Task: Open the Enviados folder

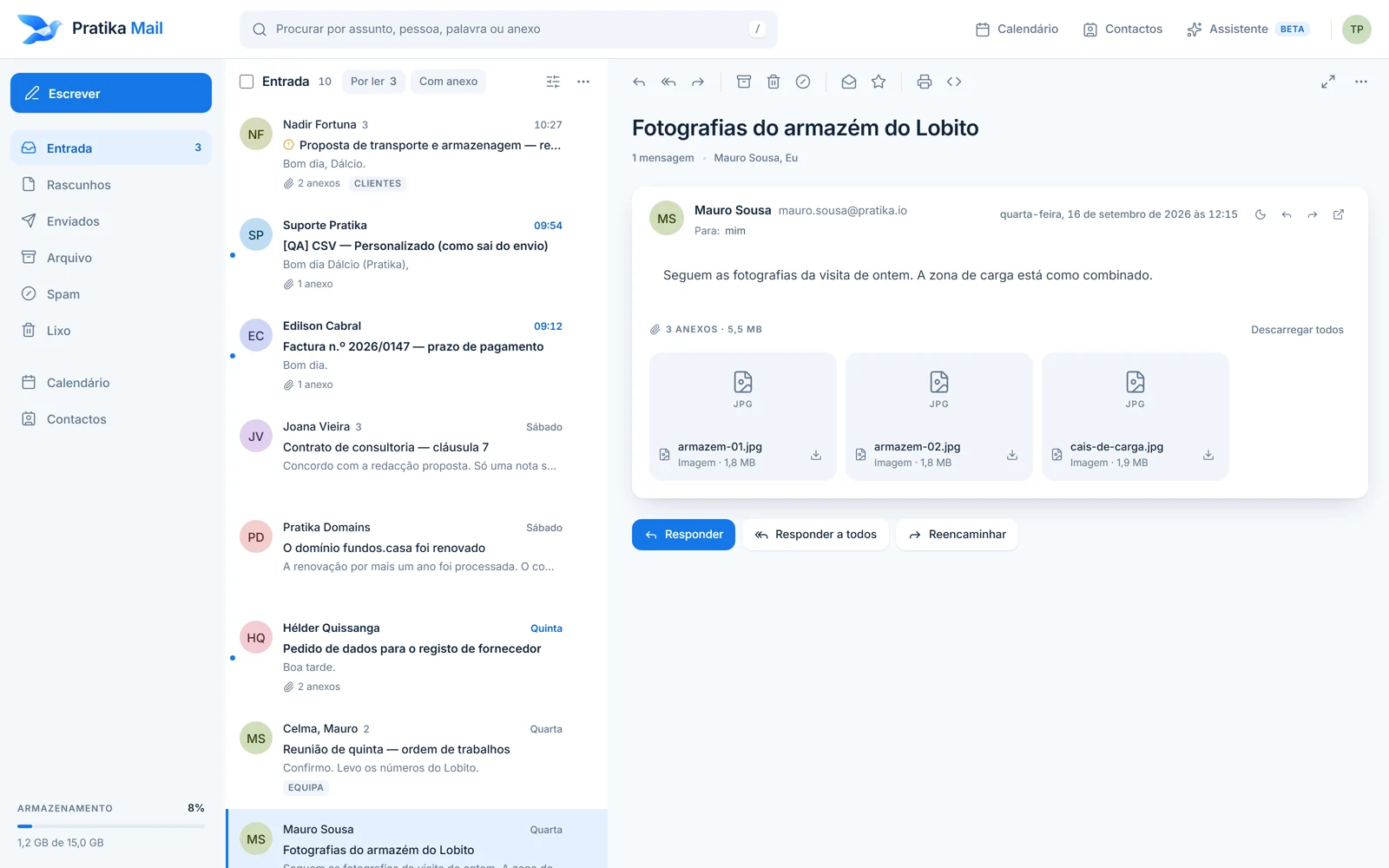Action: coord(111,221)
